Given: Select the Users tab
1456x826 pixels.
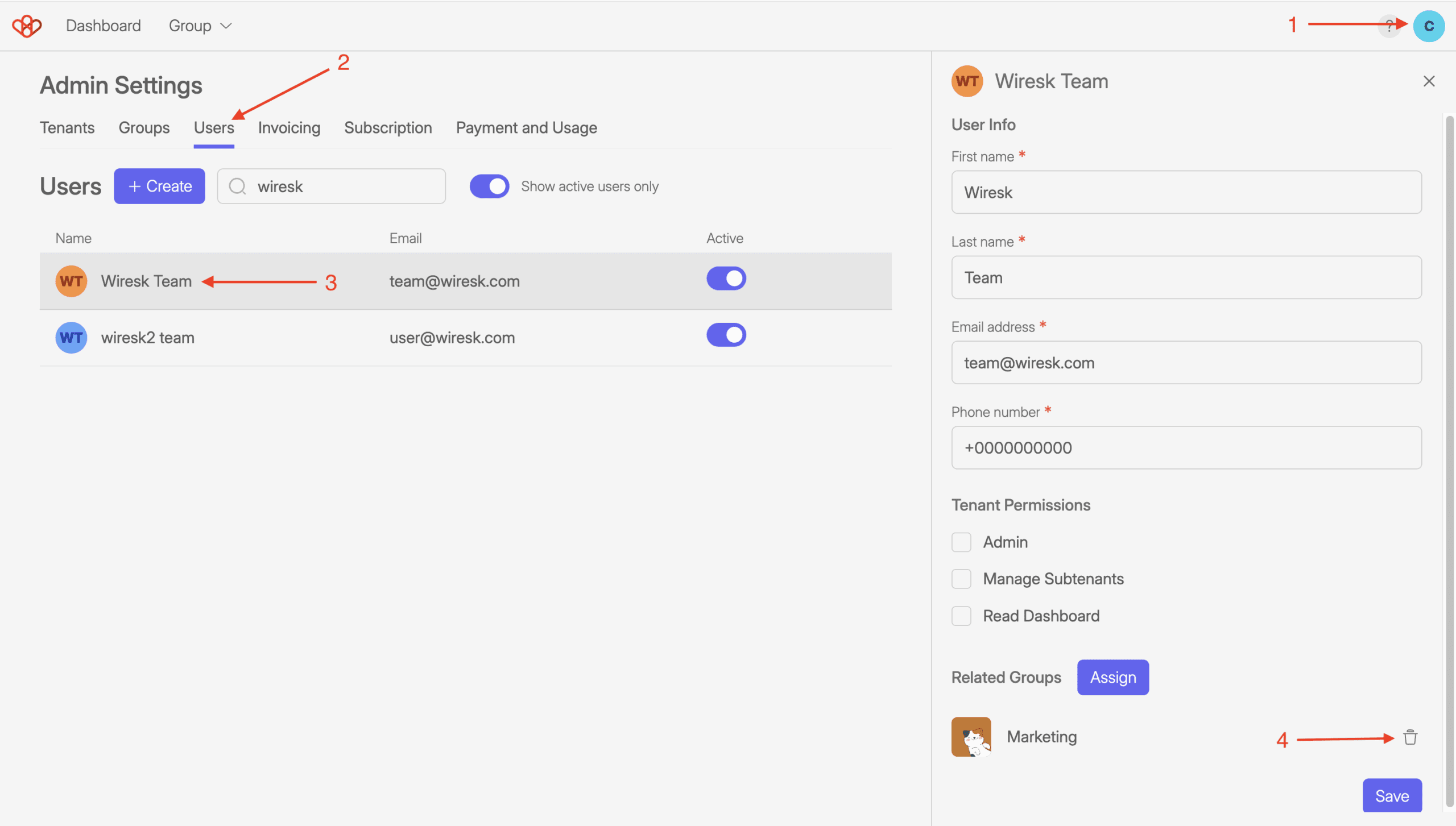Looking at the screenshot, I should 214,128.
